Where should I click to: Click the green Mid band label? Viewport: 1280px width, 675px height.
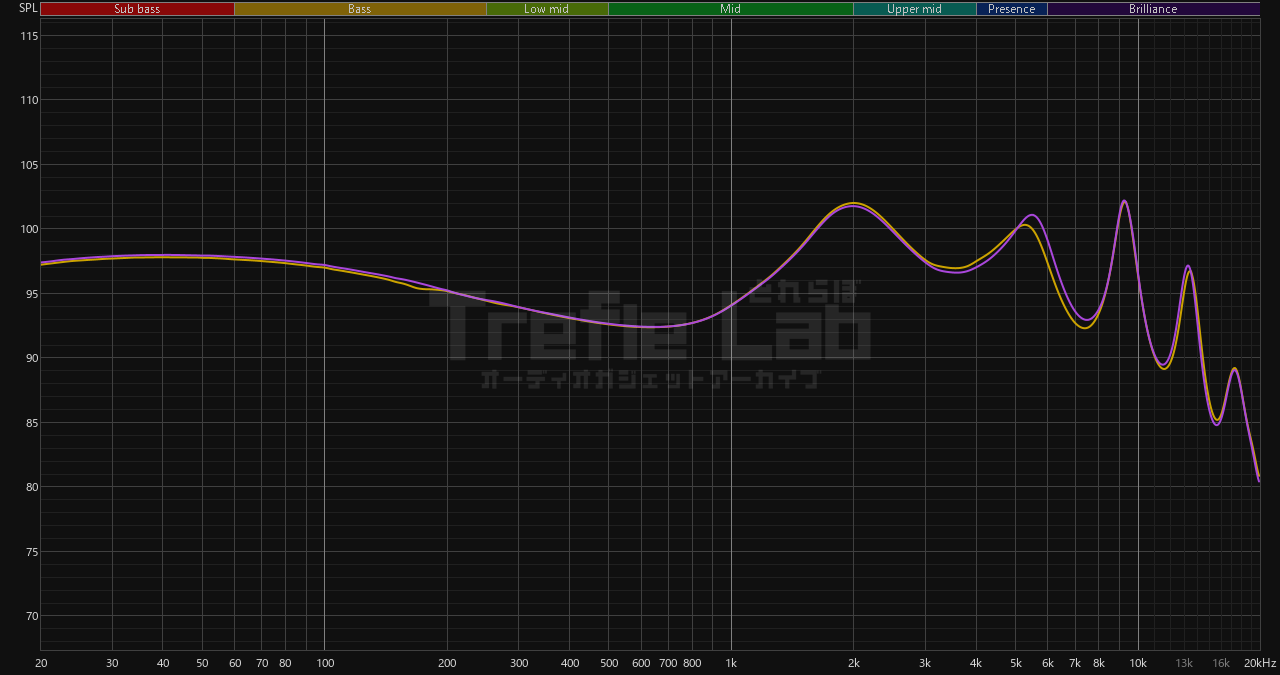click(731, 9)
